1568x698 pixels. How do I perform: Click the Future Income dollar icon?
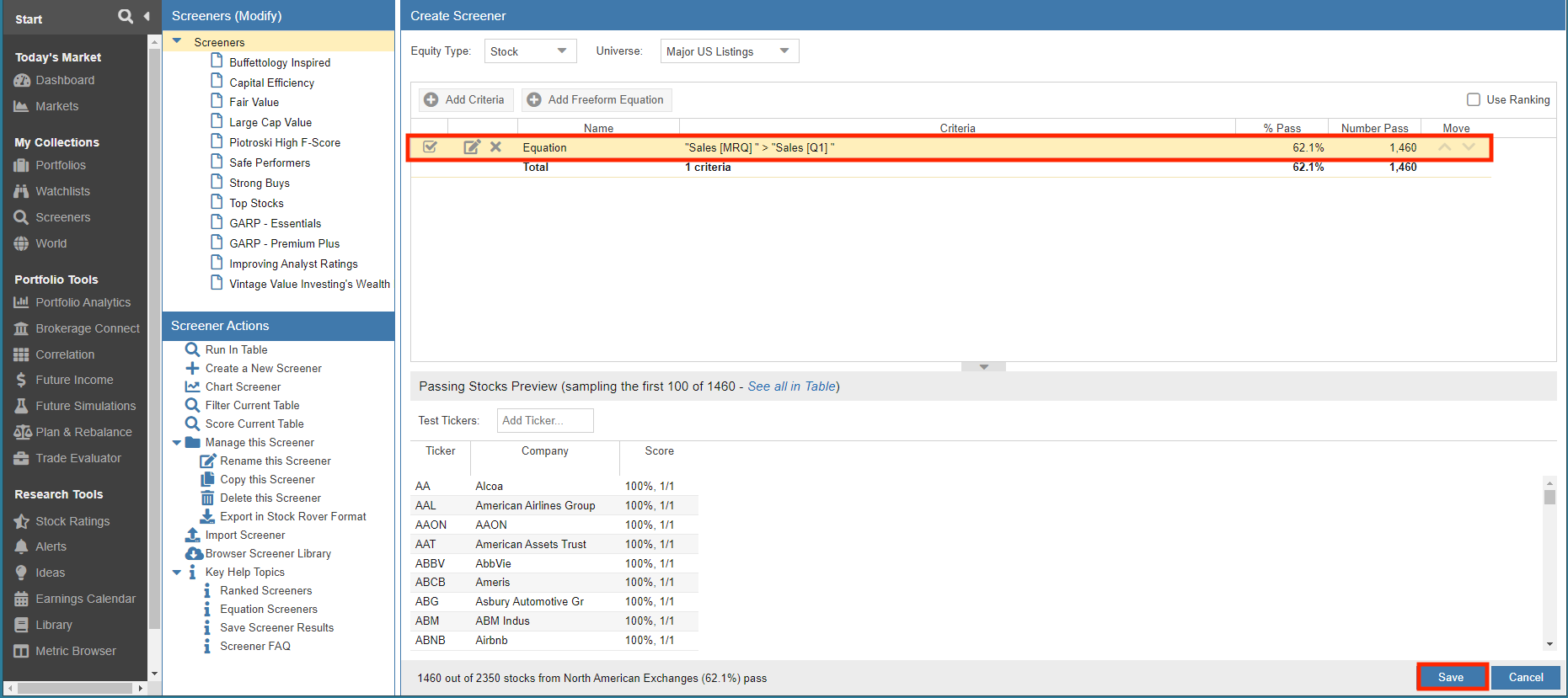[x=21, y=380]
